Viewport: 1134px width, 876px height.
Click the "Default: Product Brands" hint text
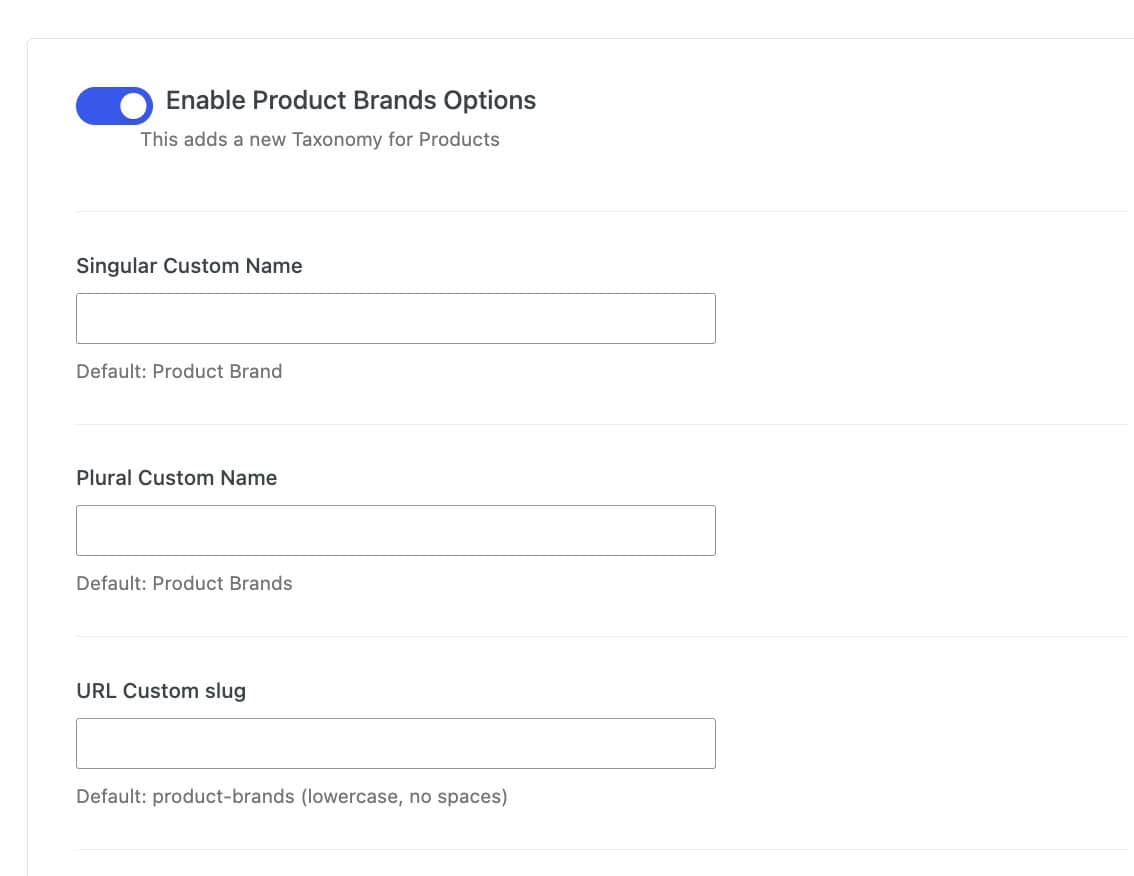pos(184,583)
